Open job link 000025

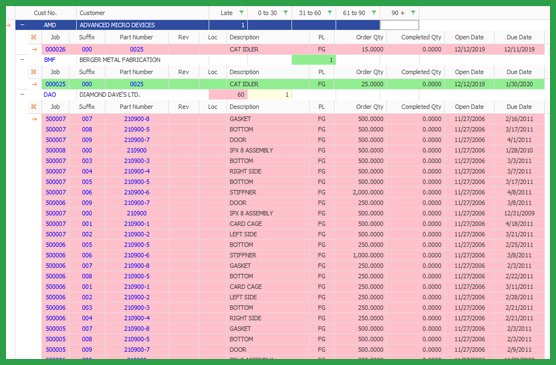point(56,84)
